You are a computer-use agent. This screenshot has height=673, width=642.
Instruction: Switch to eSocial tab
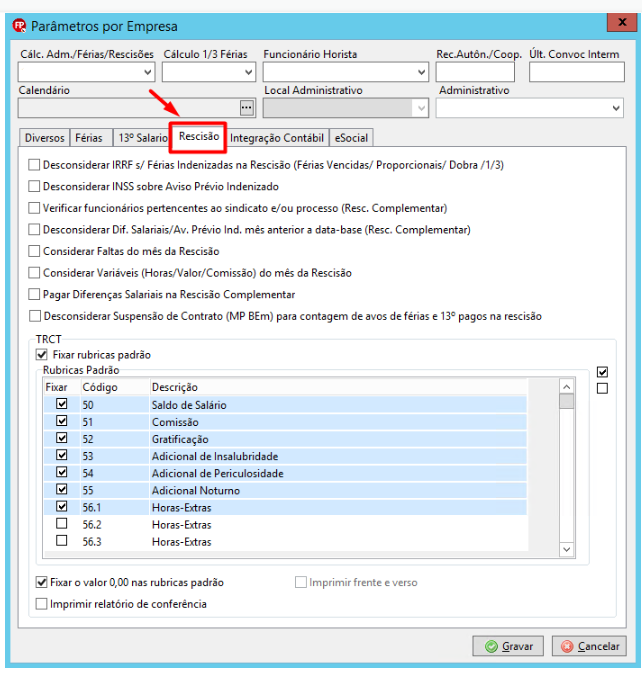(351, 138)
